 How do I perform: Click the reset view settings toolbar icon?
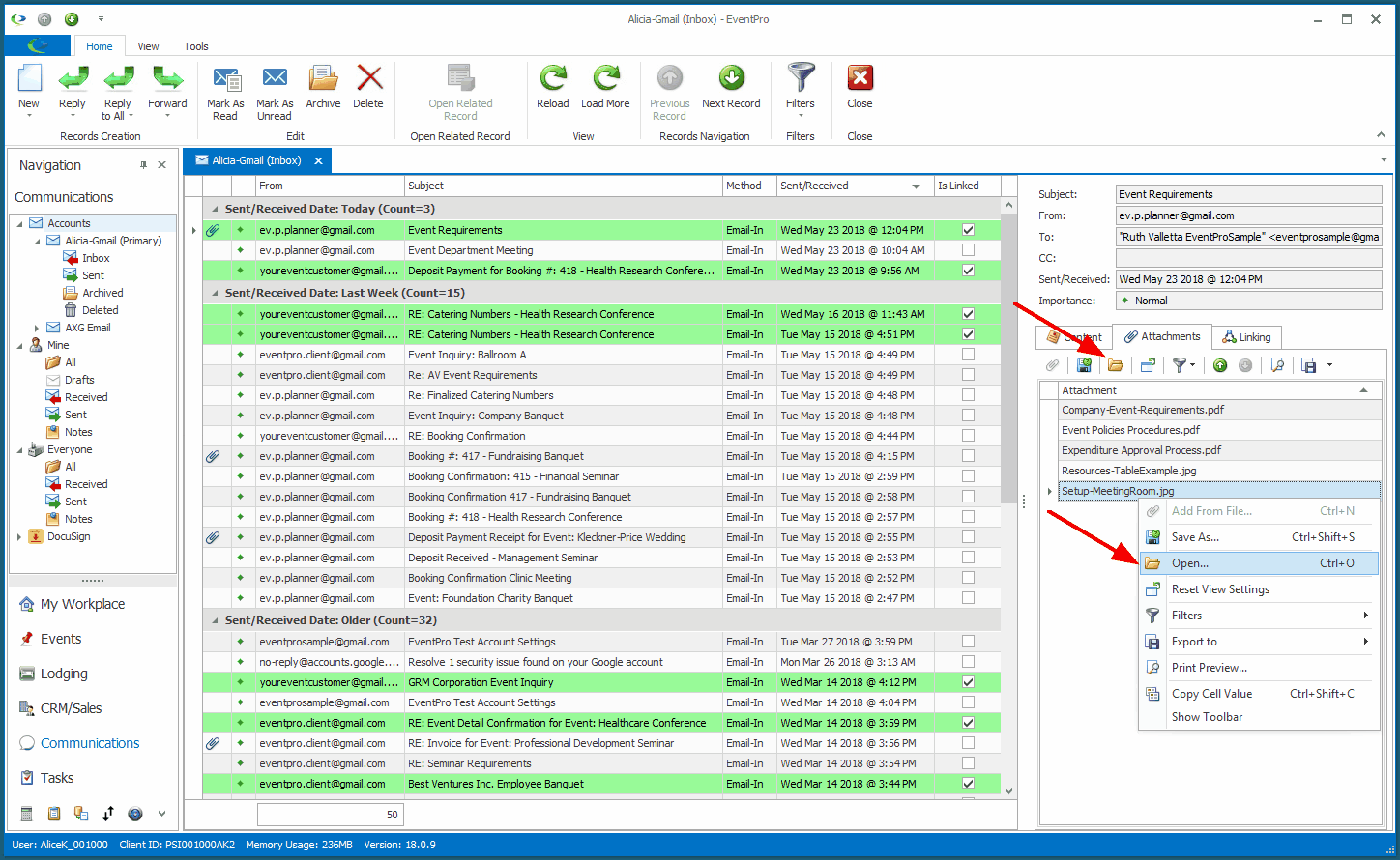pyautogui.click(x=1148, y=365)
